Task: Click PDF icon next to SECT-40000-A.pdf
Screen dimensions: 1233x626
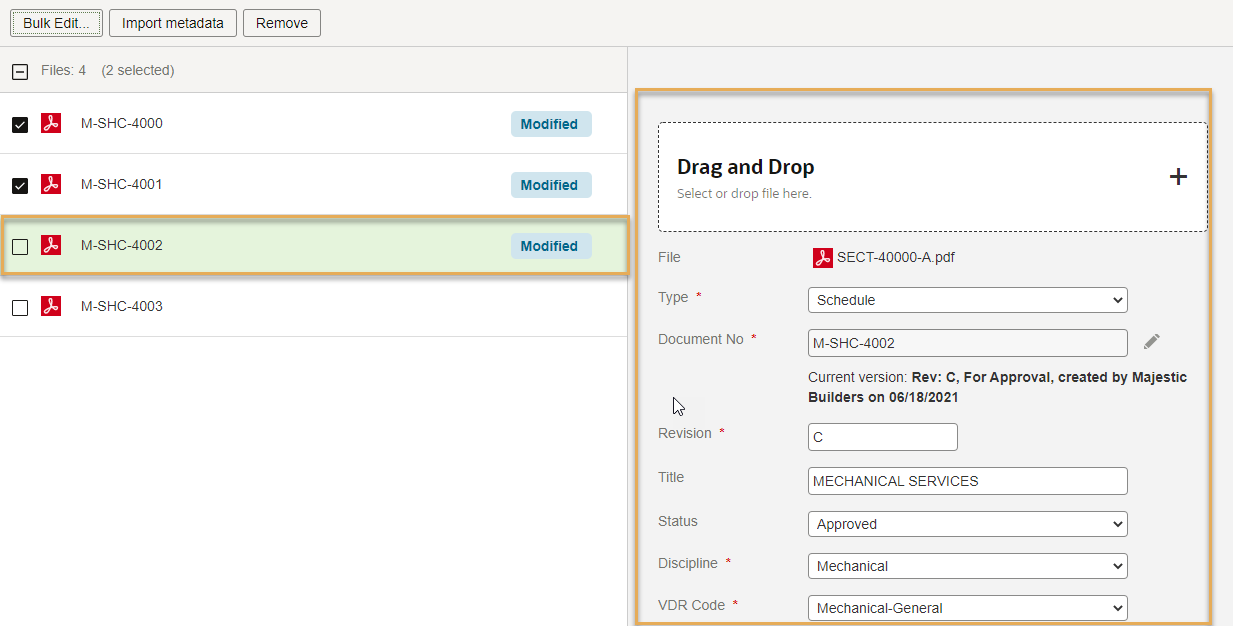Action: coord(822,258)
